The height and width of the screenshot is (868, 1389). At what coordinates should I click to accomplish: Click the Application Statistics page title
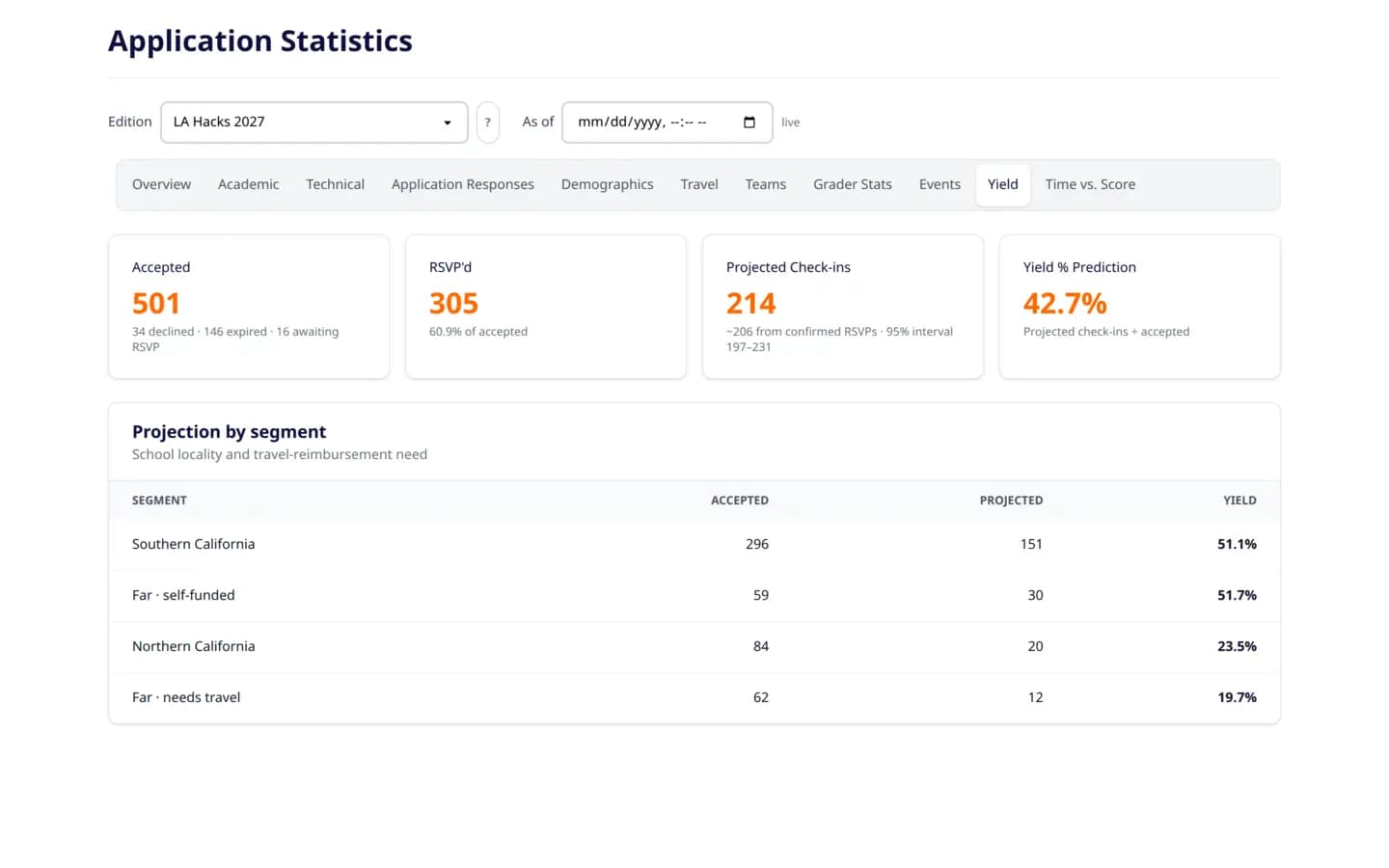(260, 41)
